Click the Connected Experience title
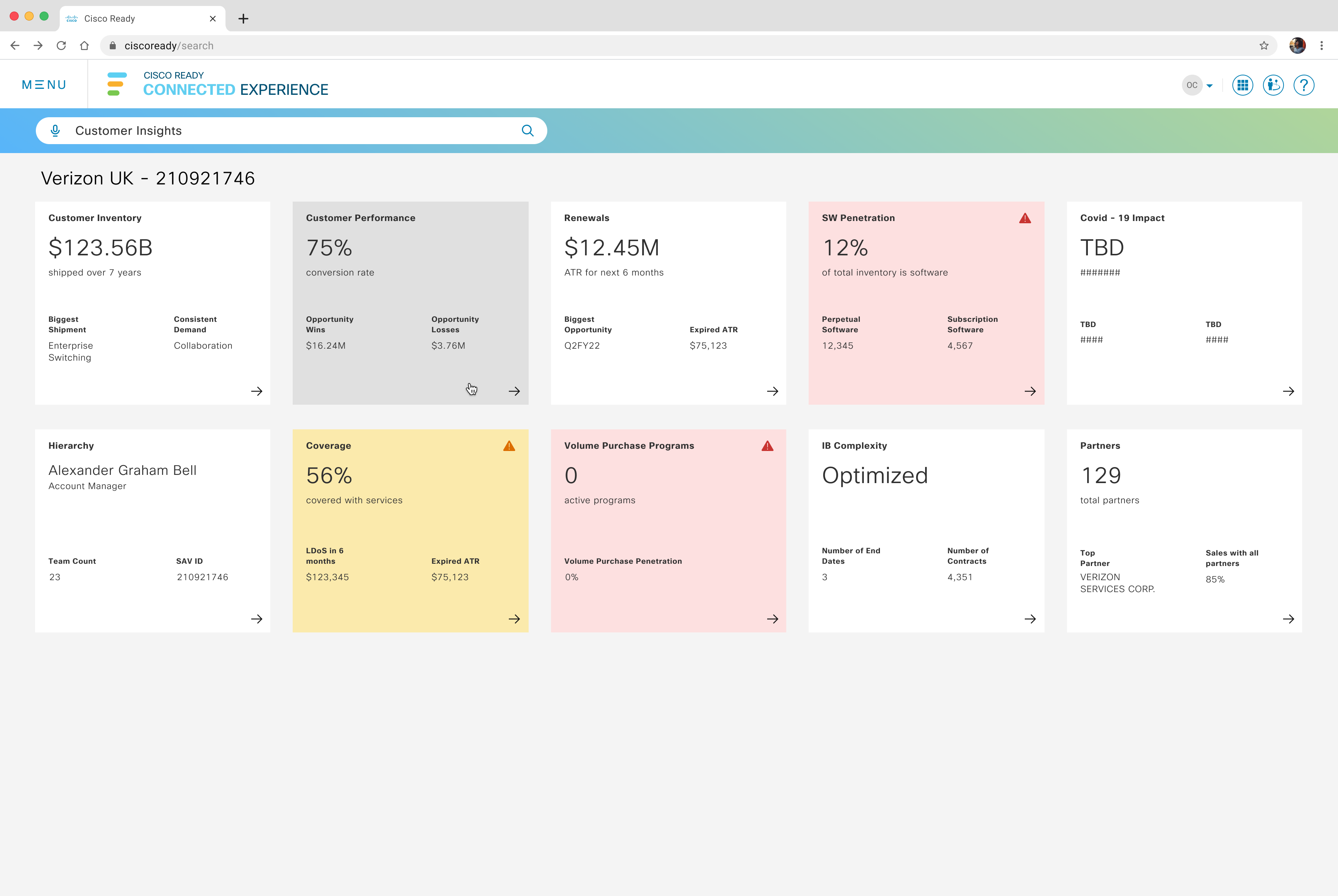Screen dimensions: 1338x896 [235, 90]
